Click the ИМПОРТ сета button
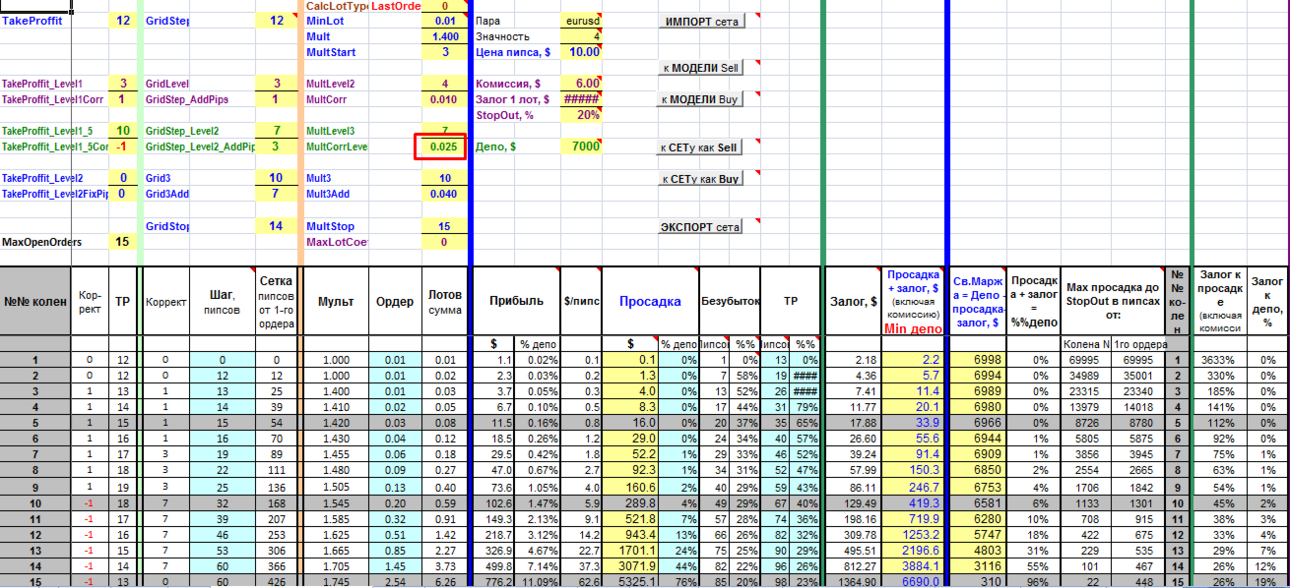Image resolution: width=1290 pixels, height=588 pixels. [702, 21]
